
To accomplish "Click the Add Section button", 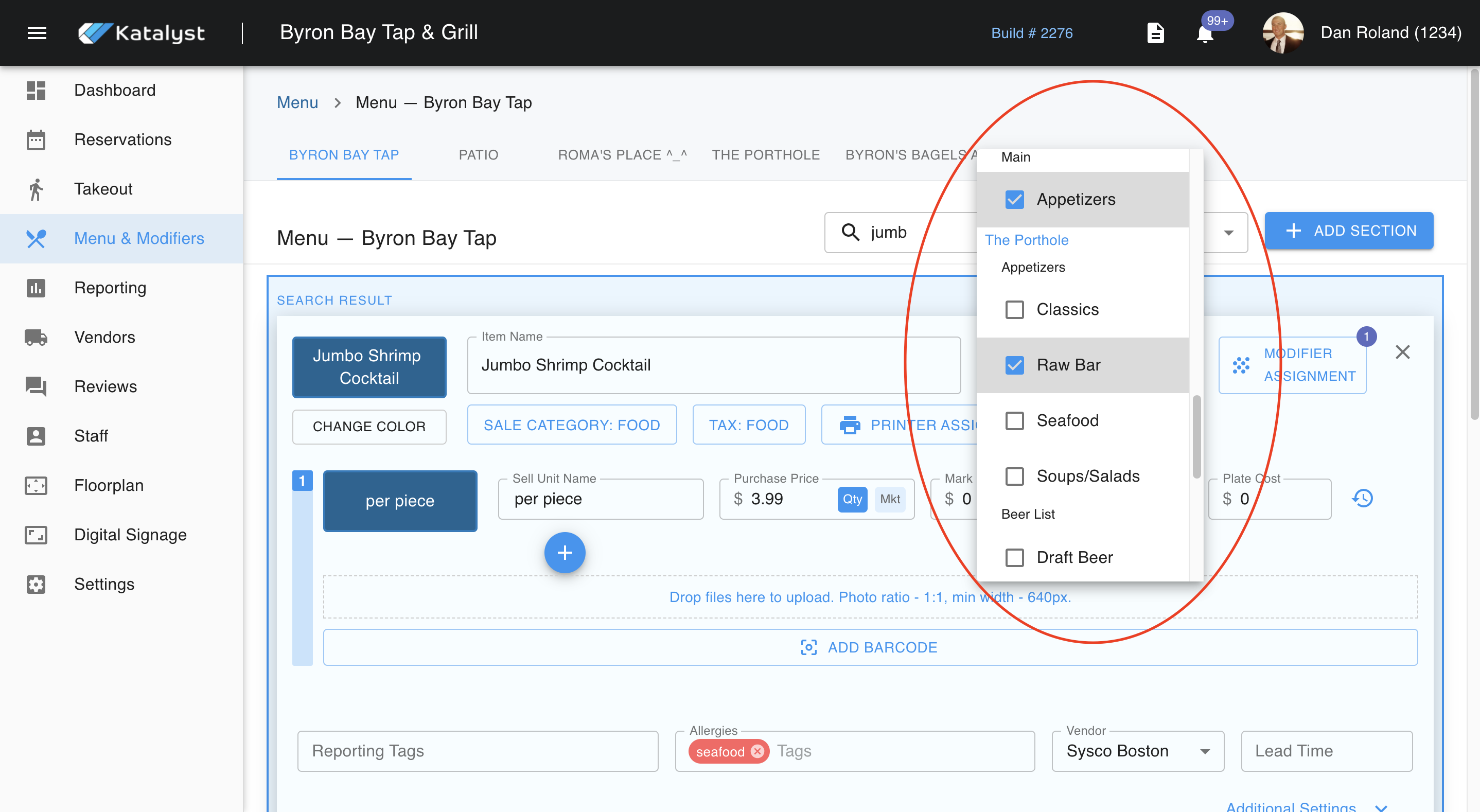I will pyautogui.click(x=1348, y=231).
